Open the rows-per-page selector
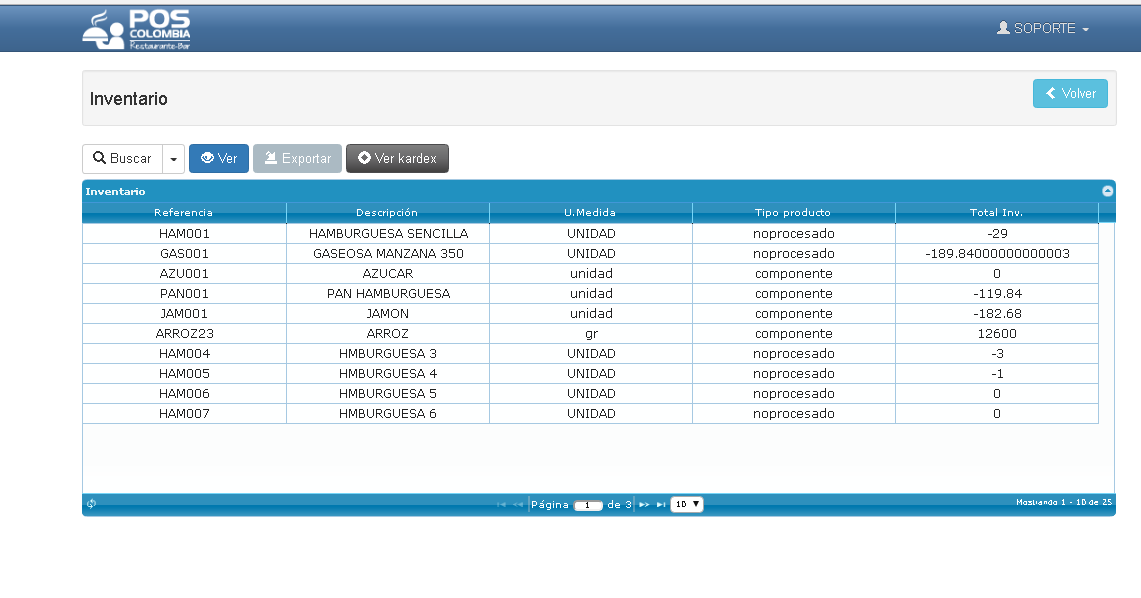The image size is (1141, 598). (687, 504)
